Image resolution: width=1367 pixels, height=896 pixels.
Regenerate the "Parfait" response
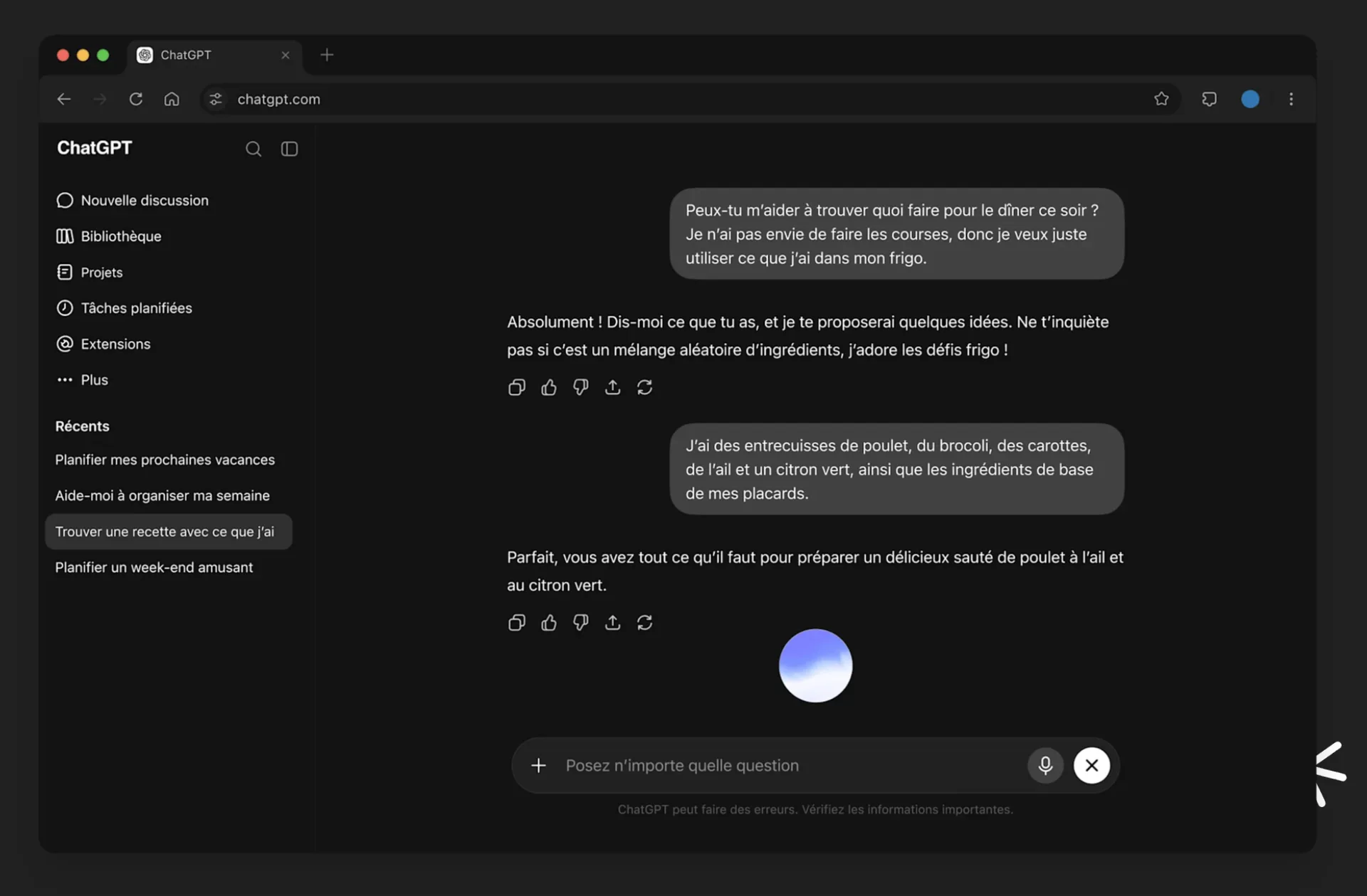[645, 623]
